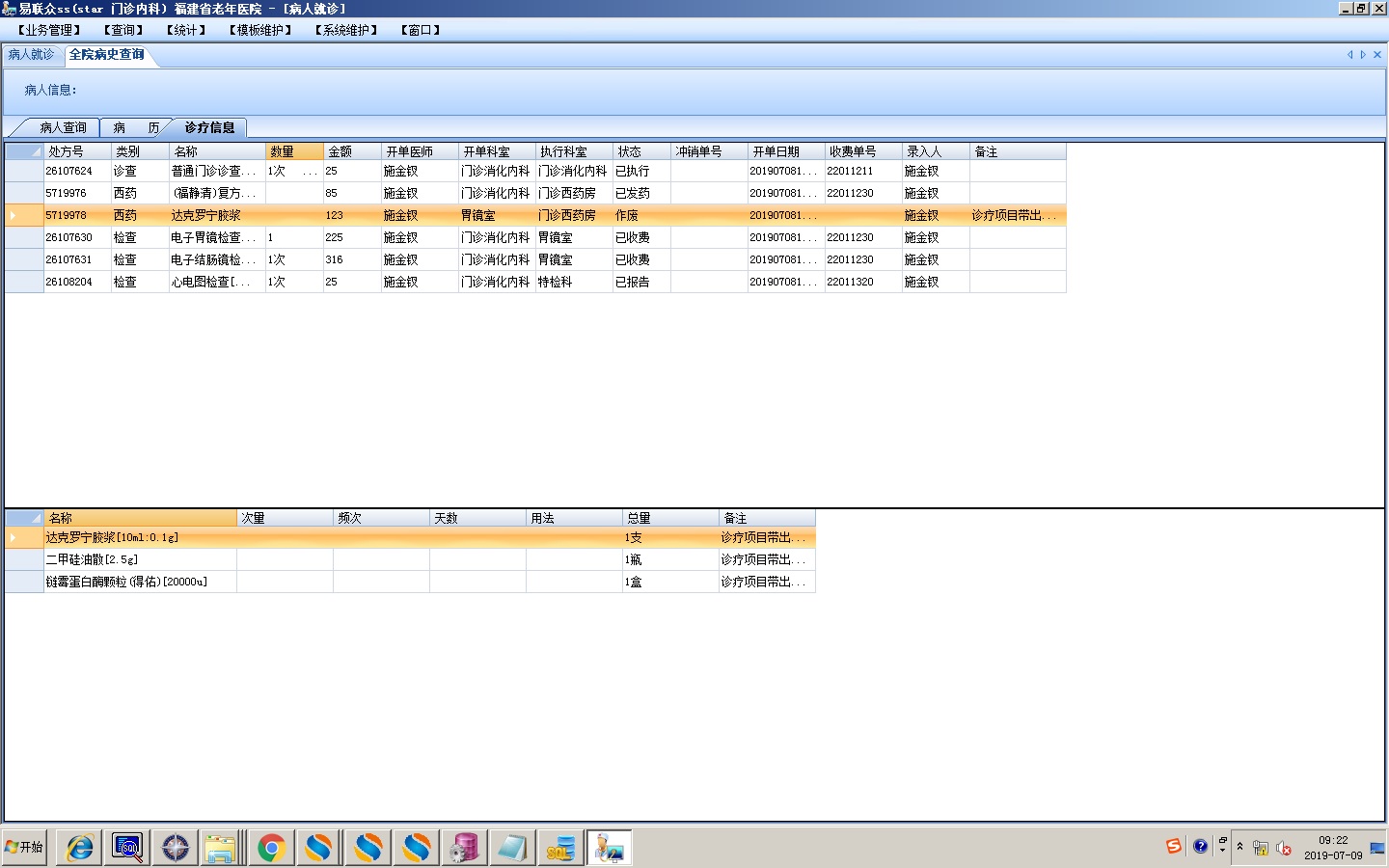Select 二甲硅油散[2.5g] in lower grid
The height and width of the screenshot is (868, 1389).
point(140,559)
